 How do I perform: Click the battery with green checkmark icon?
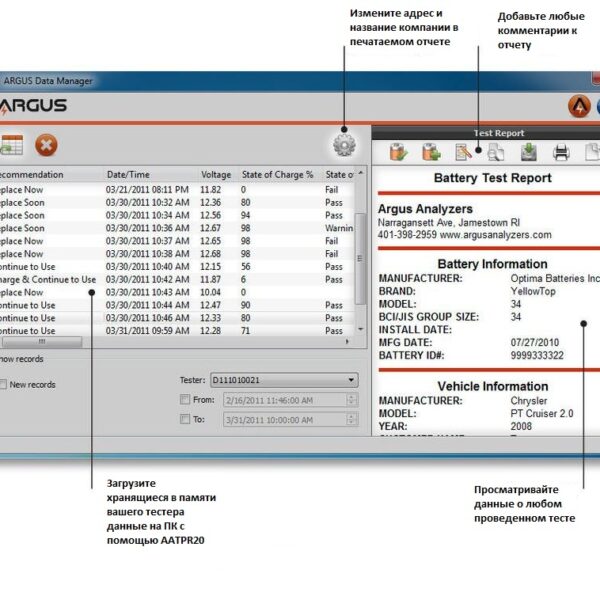tap(398, 152)
